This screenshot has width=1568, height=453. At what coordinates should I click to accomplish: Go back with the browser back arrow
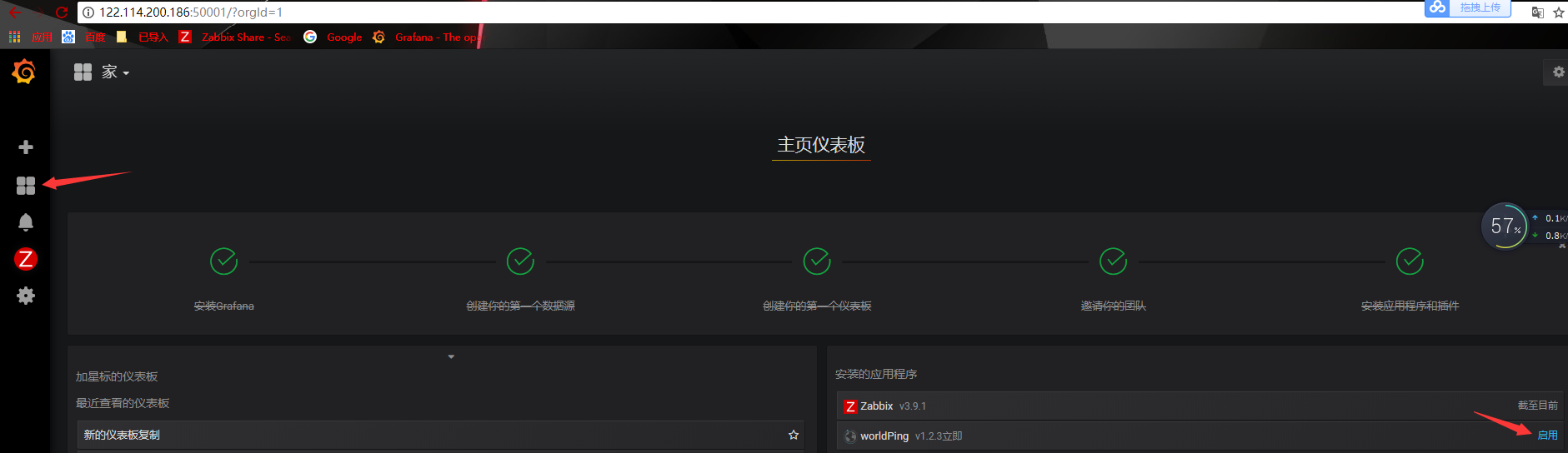click(15, 12)
